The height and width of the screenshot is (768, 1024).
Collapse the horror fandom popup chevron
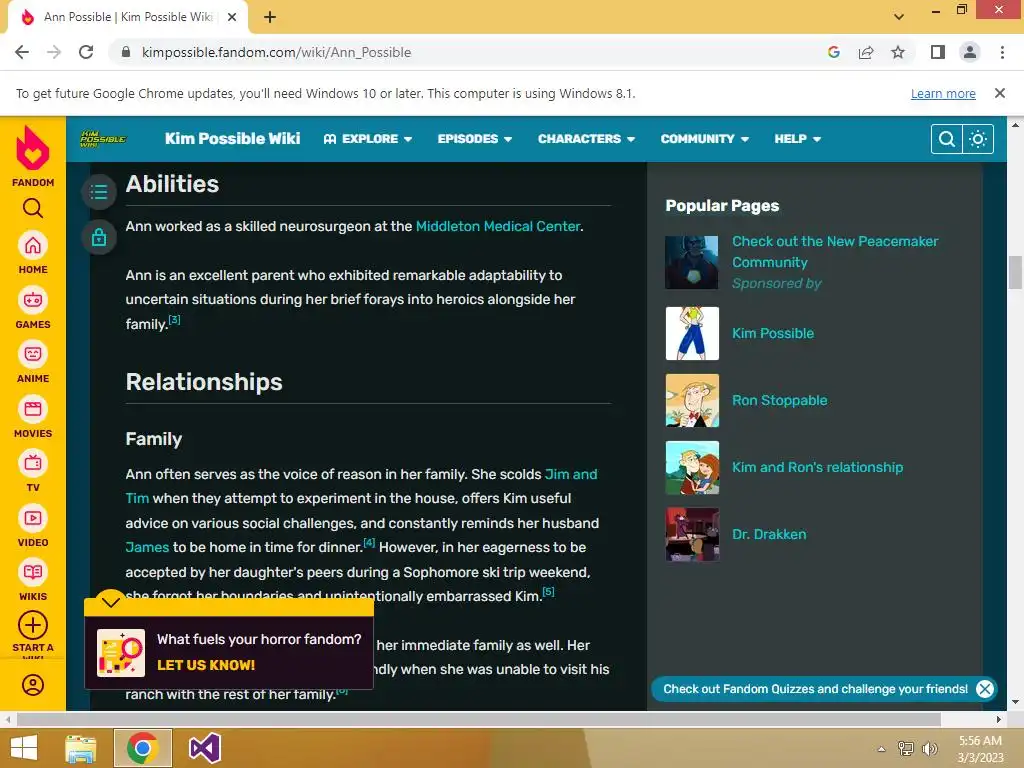pyautogui.click(x=111, y=601)
